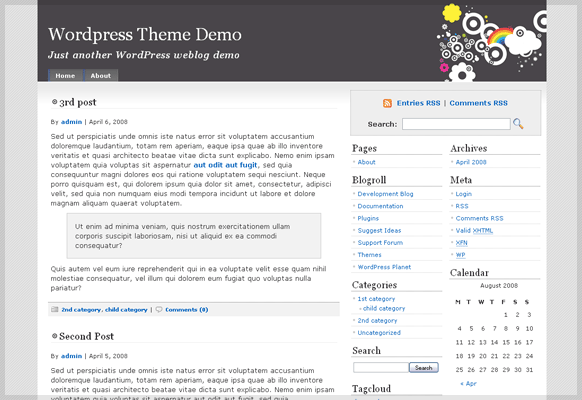Click the magnifying glass search icon
Image resolution: width=582 pixels, height=400 pixels.
pyautogui.click(x=518, y=124)
